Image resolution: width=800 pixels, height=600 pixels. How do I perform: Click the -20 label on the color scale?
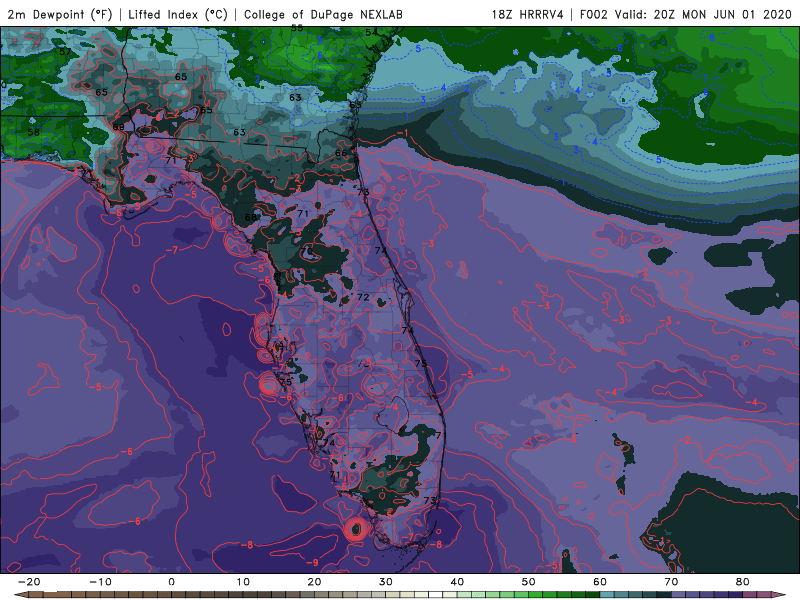[x=29, y=582]
